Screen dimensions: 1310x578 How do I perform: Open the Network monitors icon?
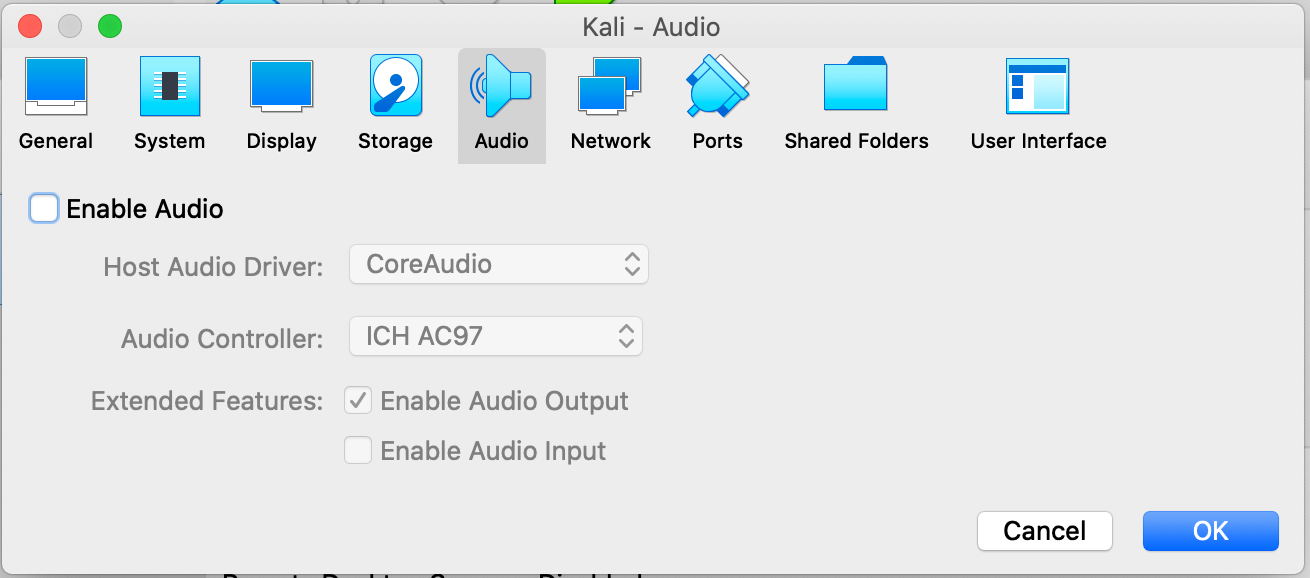[x=610, y=87]
